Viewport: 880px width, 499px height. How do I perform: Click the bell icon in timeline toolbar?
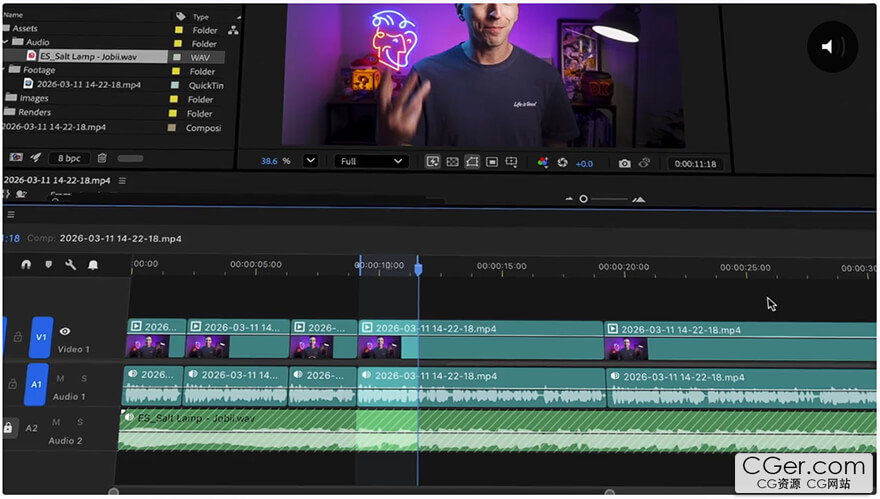tap(93, 265)
